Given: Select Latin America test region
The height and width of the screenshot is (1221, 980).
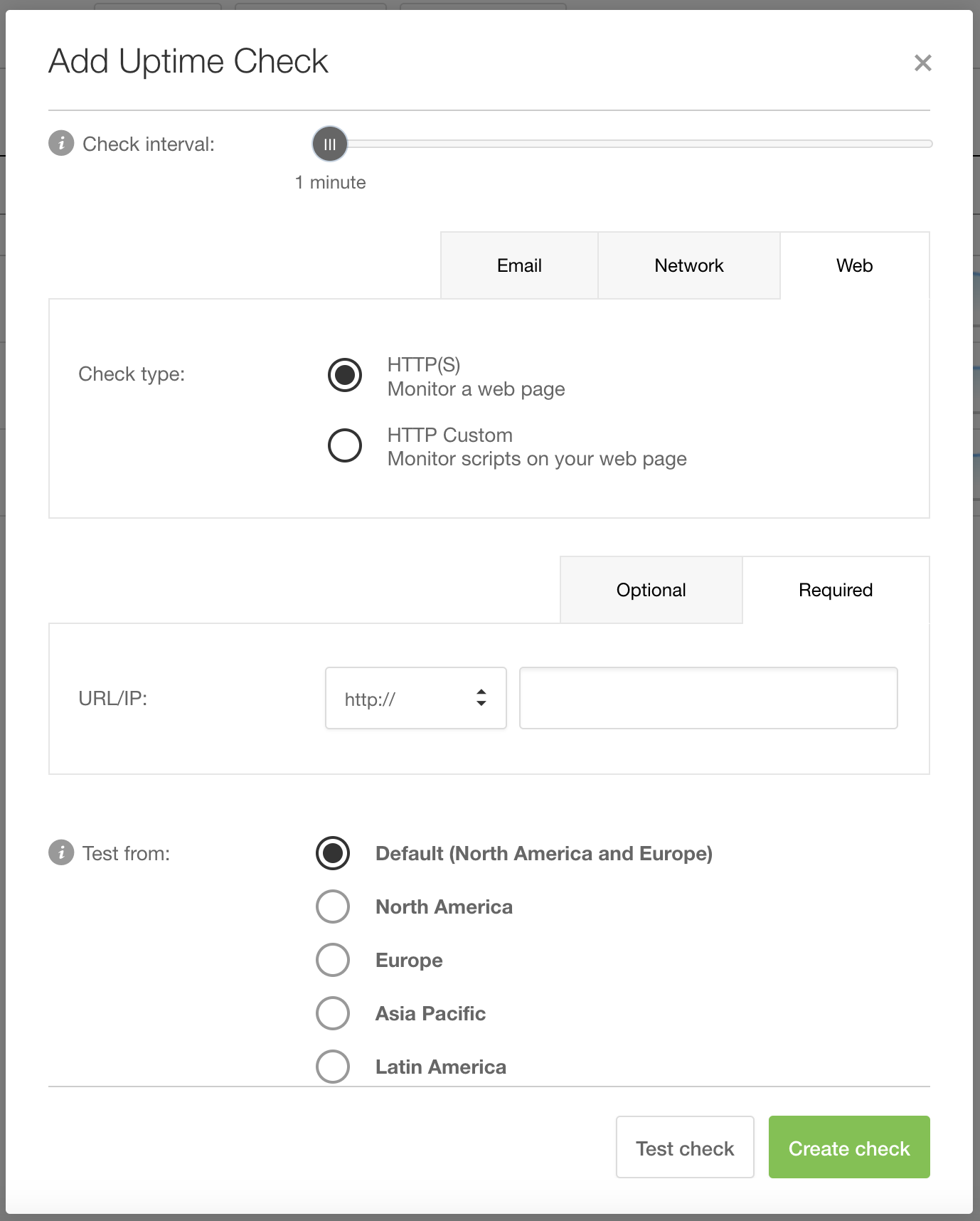Looking at the screenshot, I should point(333,1066).
